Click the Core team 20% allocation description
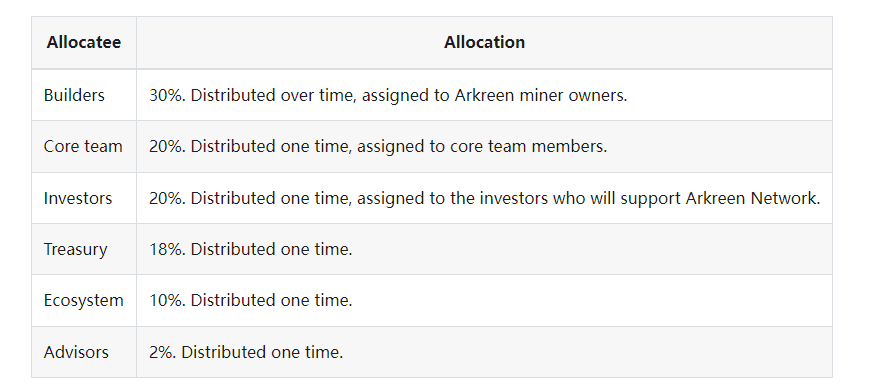This screenshot has width=870, height=388. click(378, 147)
